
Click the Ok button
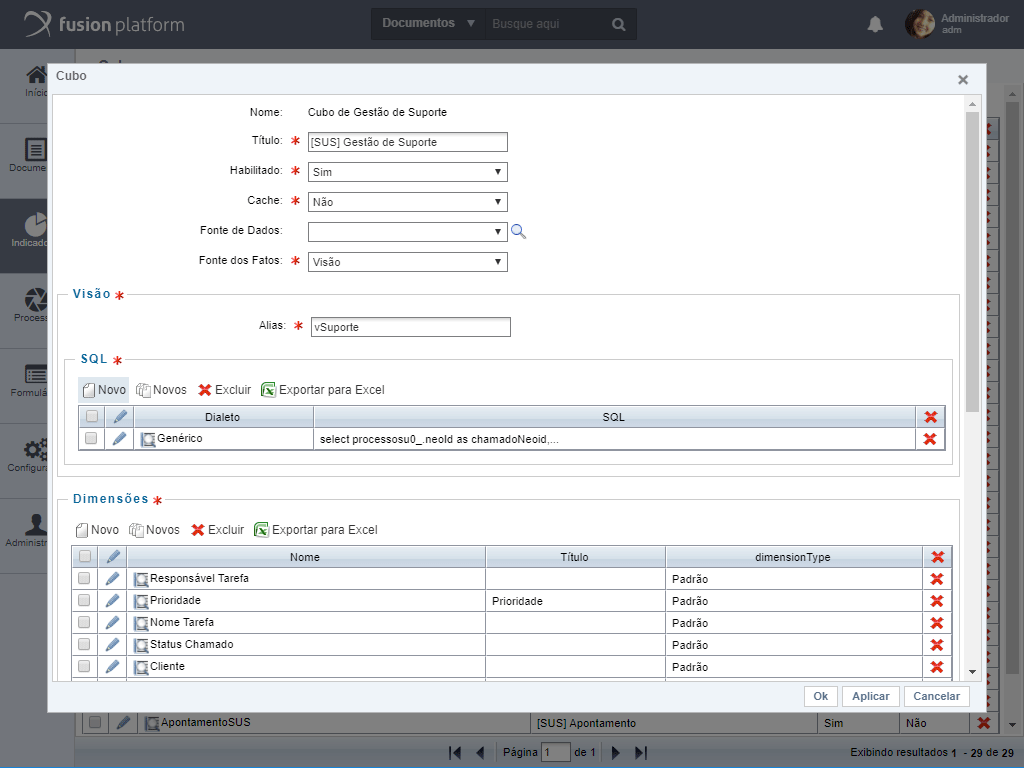point(821,696)
